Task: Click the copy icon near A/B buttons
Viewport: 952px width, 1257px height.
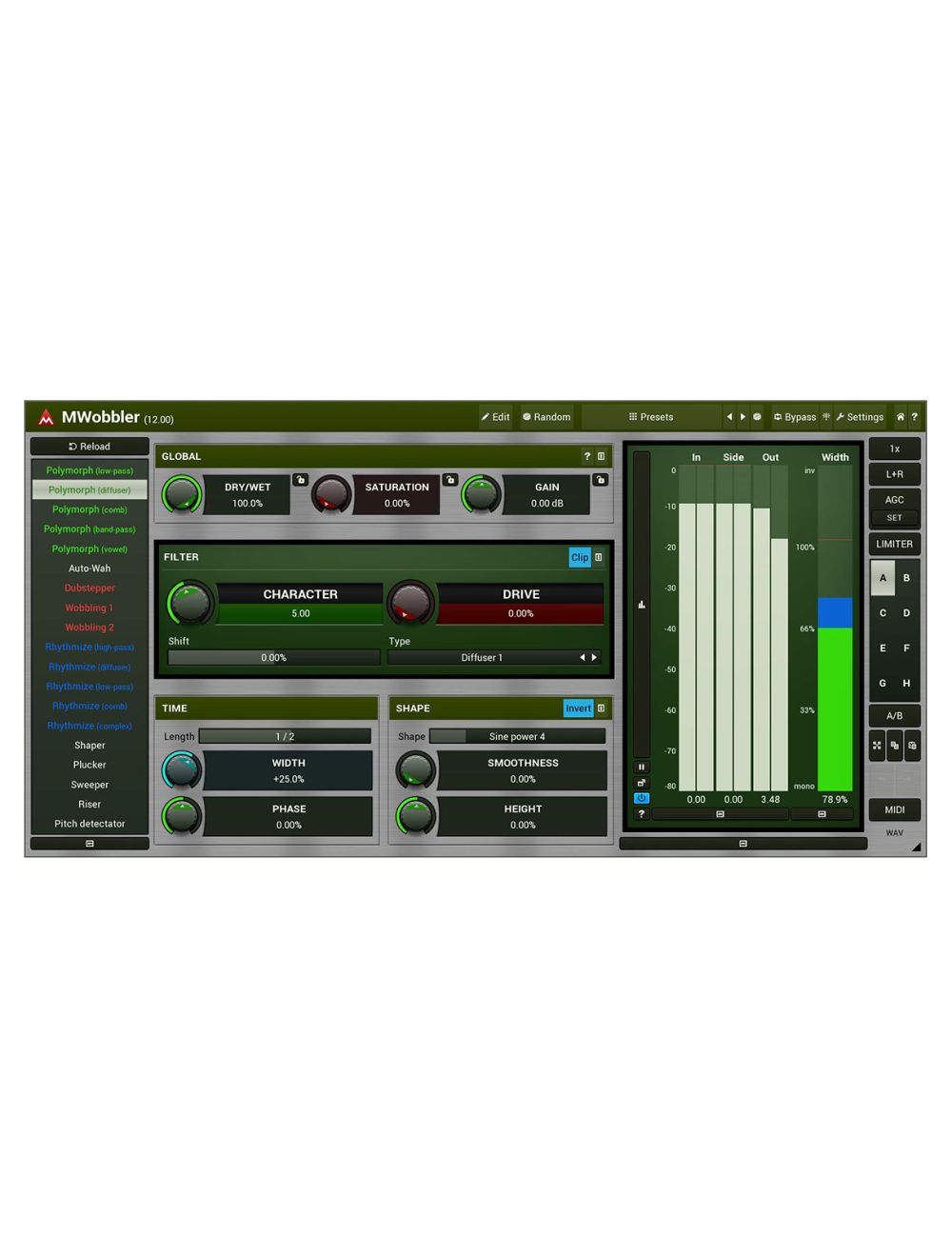Action: (893, 747)
